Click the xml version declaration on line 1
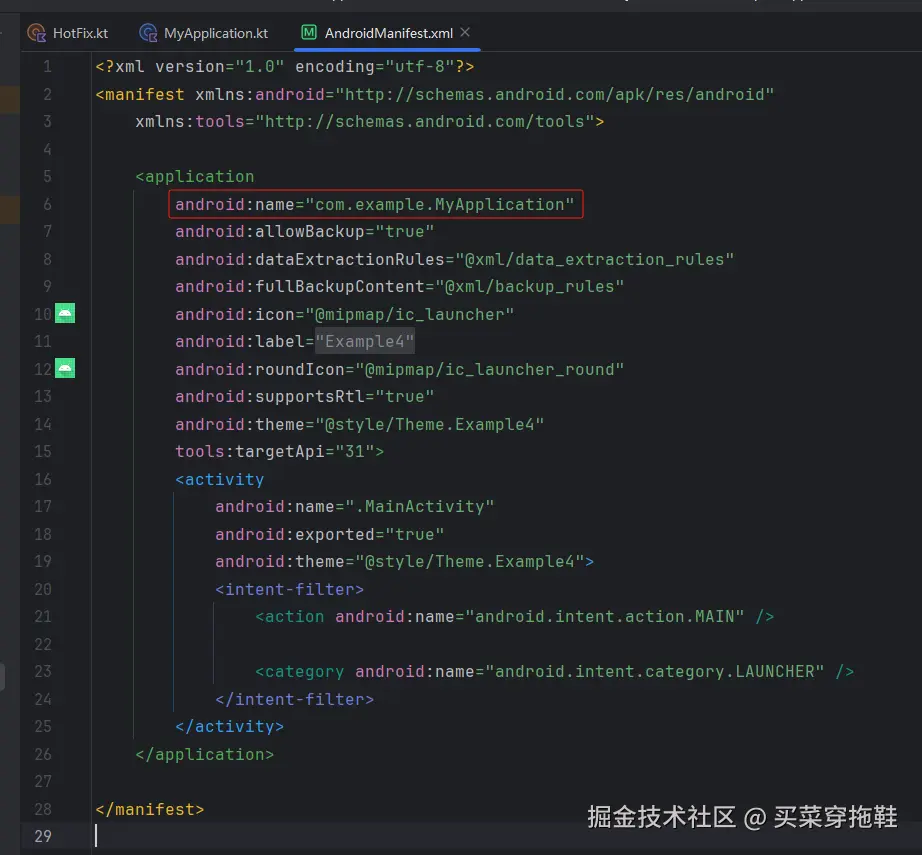The height and width of the screenshot is (855, 922). click(285, 66)
